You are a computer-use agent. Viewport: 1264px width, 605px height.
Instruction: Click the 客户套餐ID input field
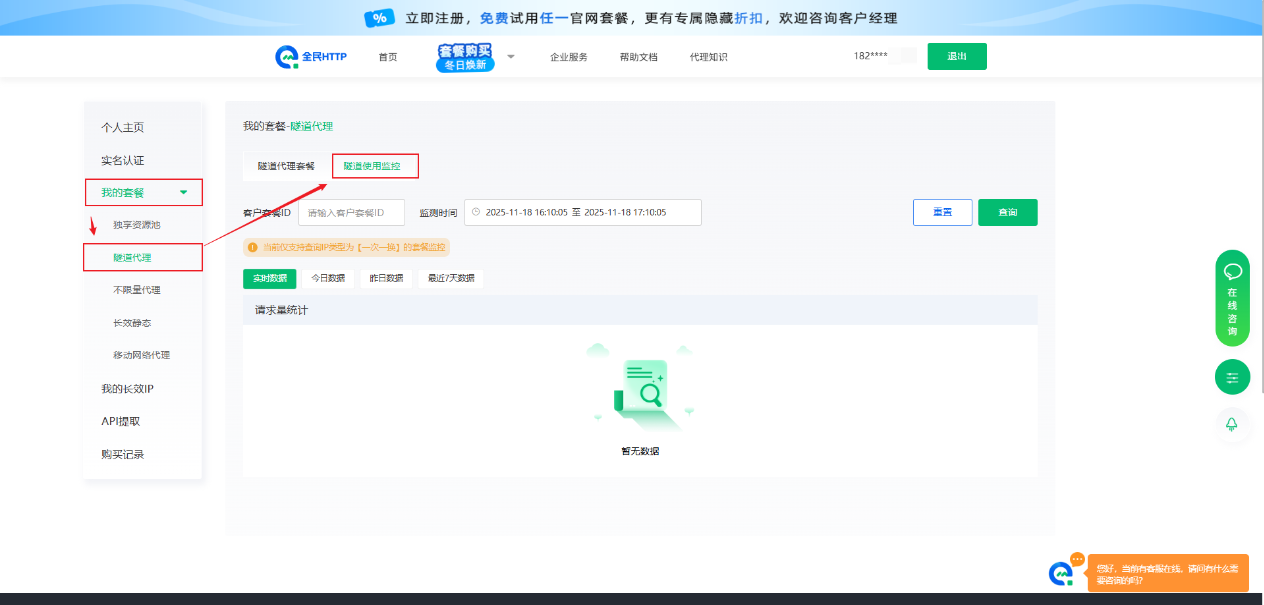(351, 213)
